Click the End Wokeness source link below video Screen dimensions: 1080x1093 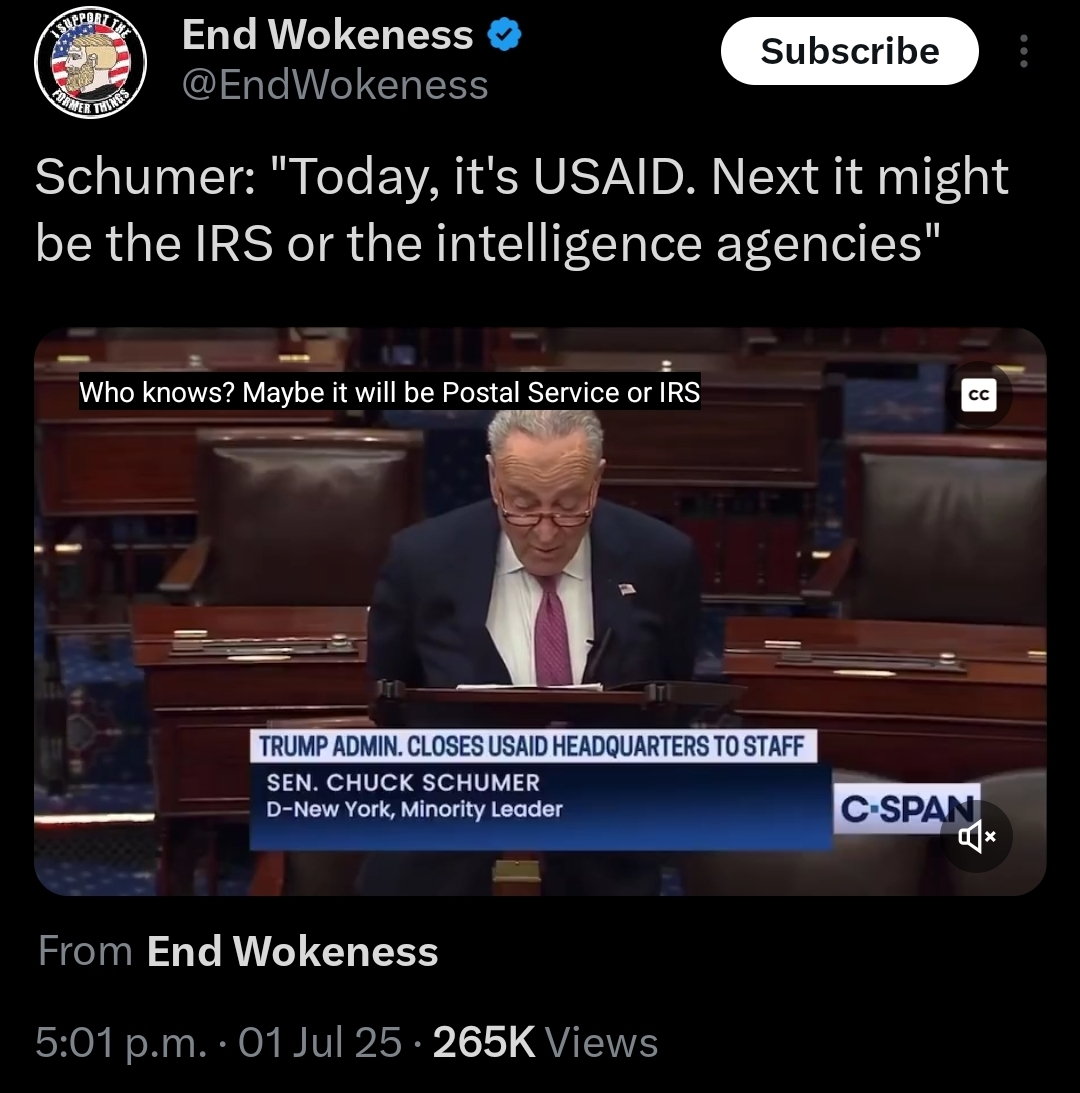pyautogui.click(x=292, y=951)
